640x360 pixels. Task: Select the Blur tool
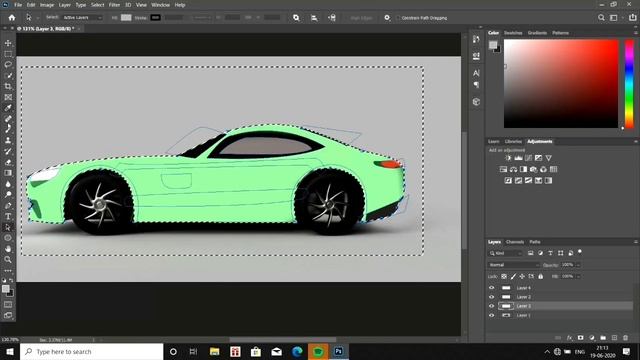[x=8, y=184]
